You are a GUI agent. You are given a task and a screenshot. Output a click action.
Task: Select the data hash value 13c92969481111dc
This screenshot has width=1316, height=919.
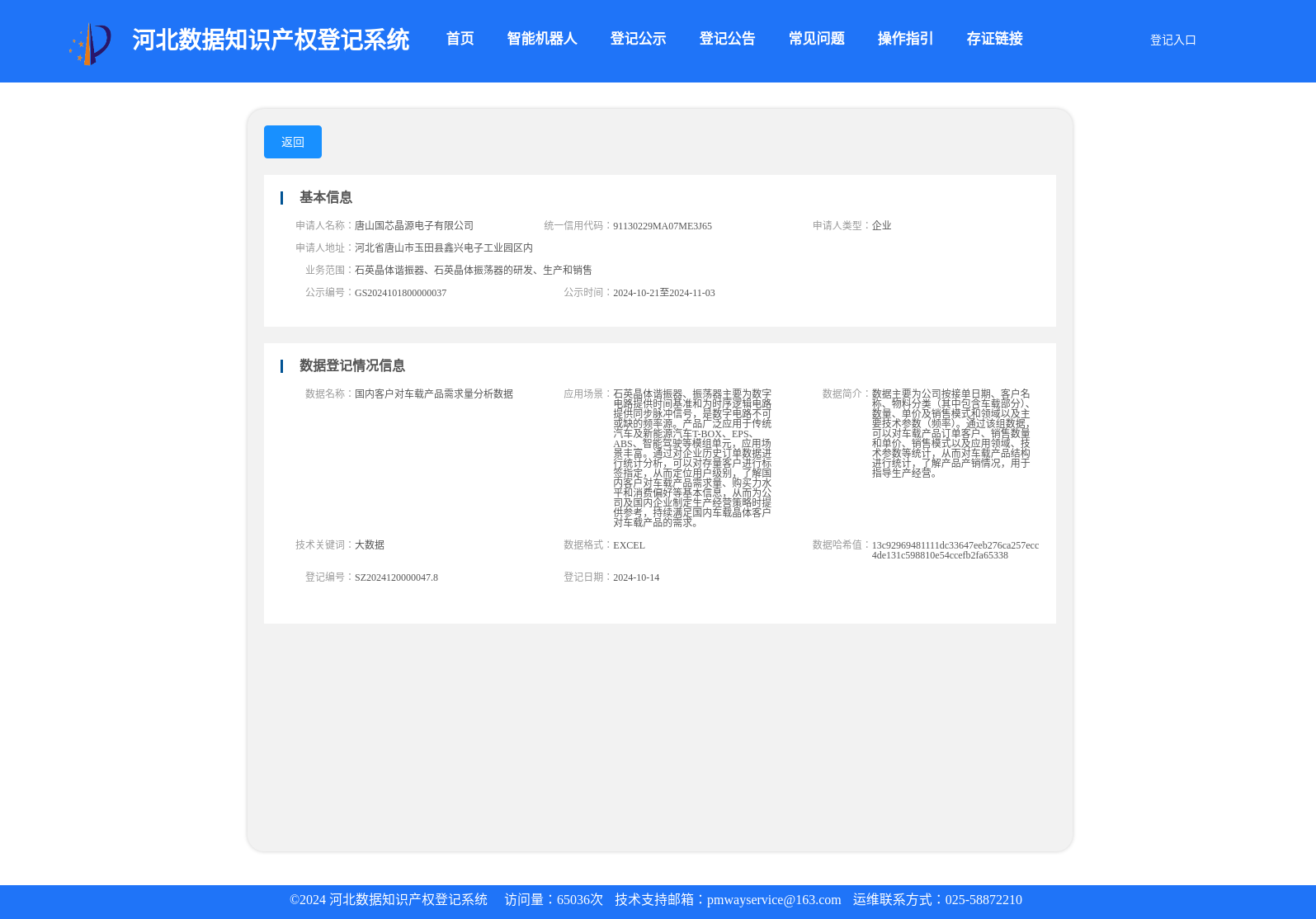click(955, 550)
